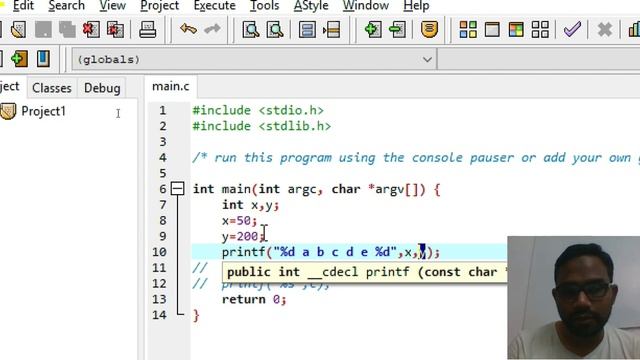This screenshot has height=360, width=640.
Task: Click the Save All files icon
Action: 67,29
